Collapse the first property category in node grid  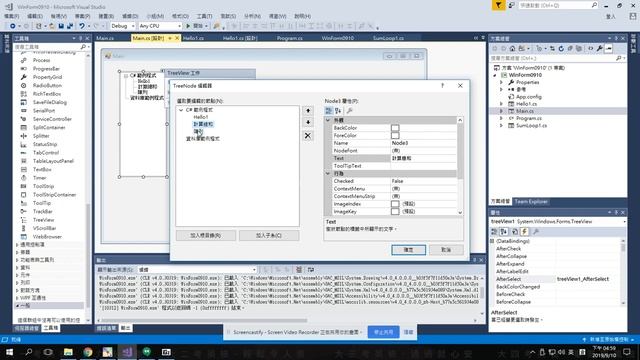328,120
